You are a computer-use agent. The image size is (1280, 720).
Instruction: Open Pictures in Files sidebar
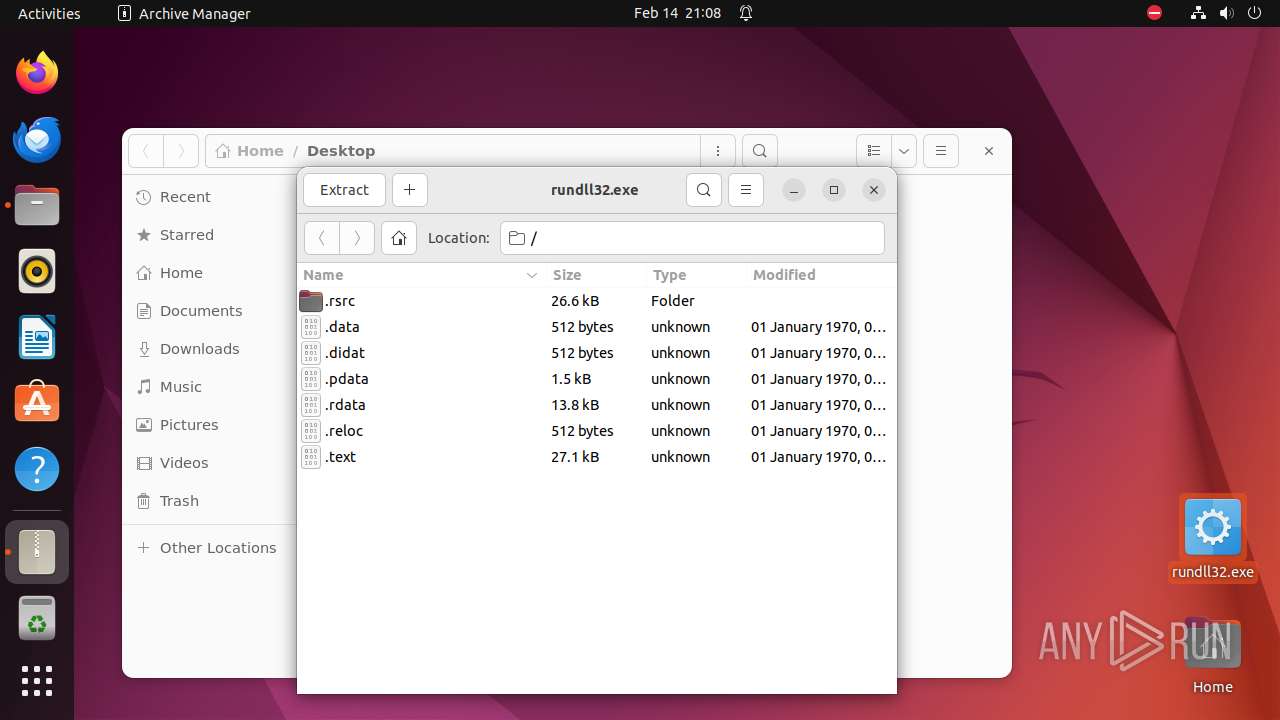click(x=210, y=425)
